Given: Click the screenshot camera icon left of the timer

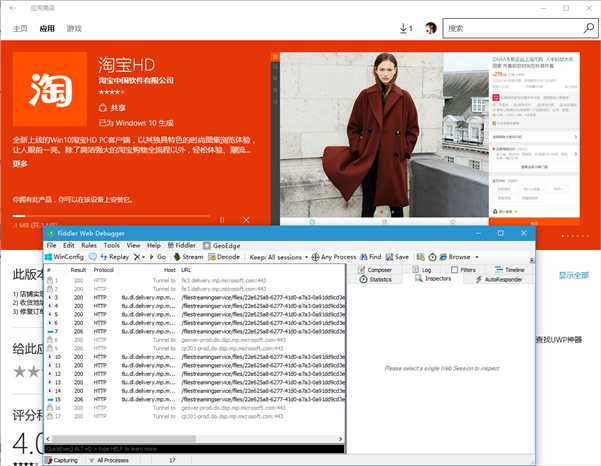Looking at the screenshot, I should [420, 257].
